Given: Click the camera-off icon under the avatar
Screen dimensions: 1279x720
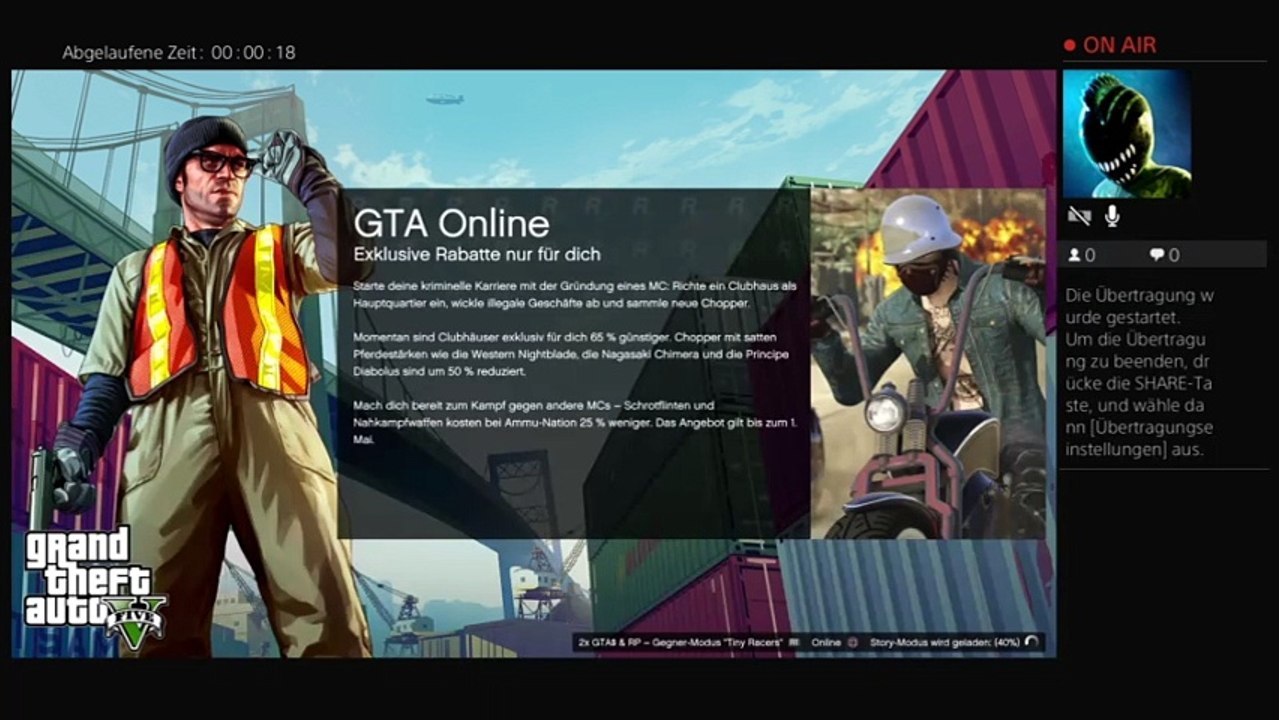Looking at the screenshot, I should tap(1079, 215).
